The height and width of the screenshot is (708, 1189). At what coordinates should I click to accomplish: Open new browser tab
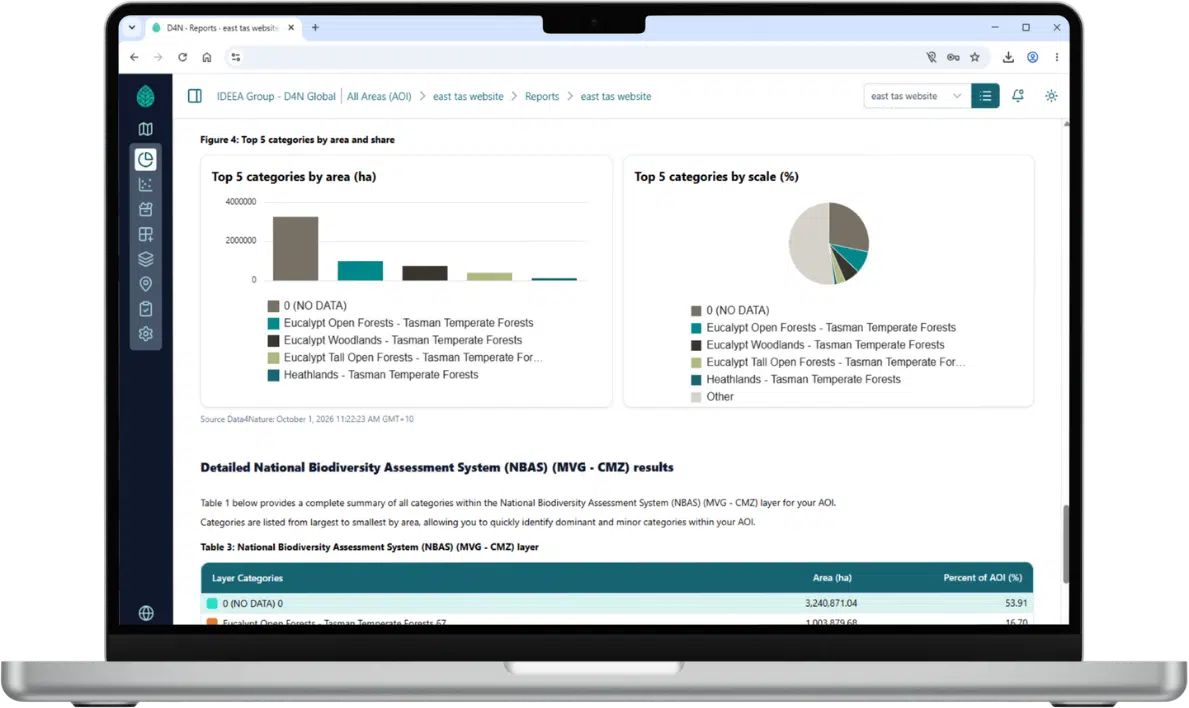[315, 27]
